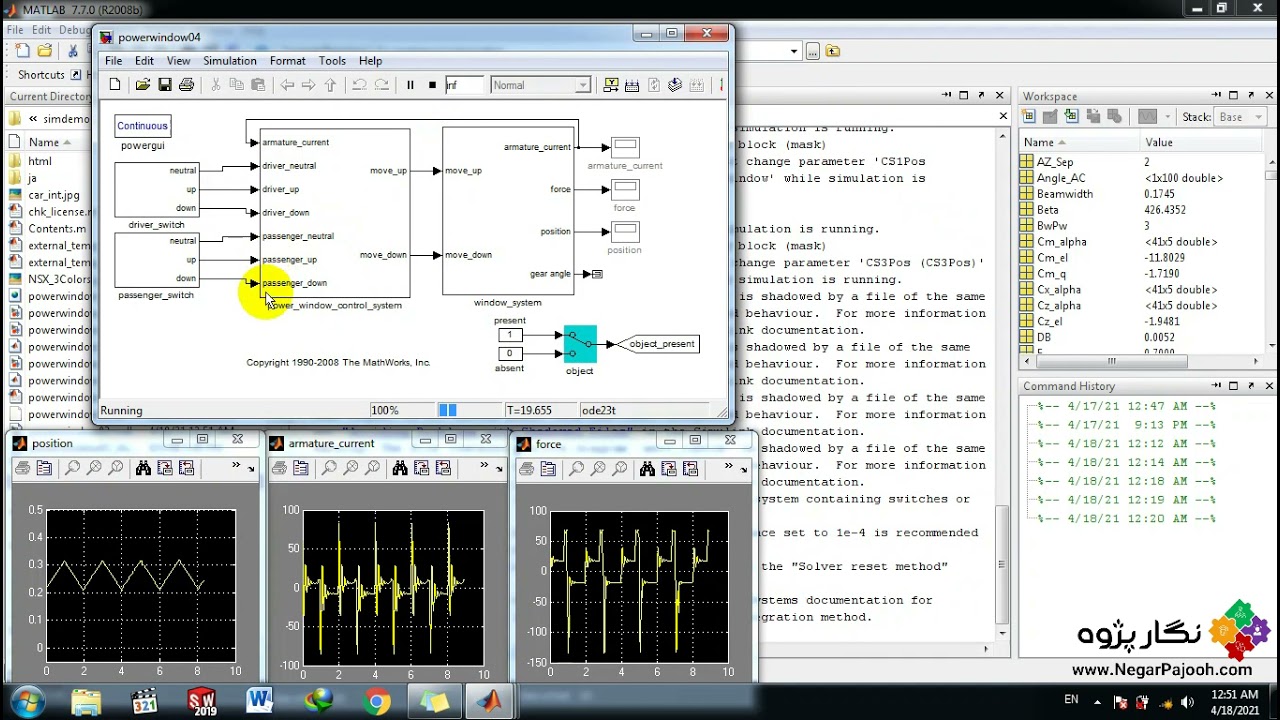Select html folder in Current Directory

pos(40,161)
